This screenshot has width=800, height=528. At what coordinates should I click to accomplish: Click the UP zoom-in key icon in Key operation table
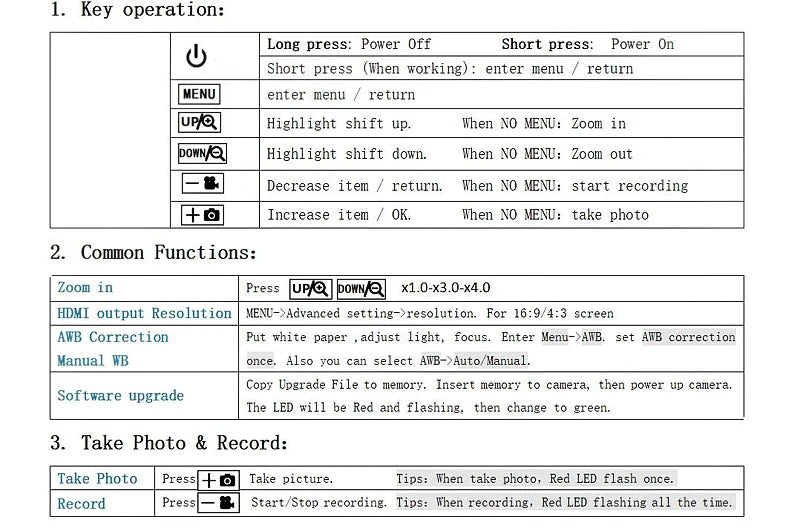199,122
